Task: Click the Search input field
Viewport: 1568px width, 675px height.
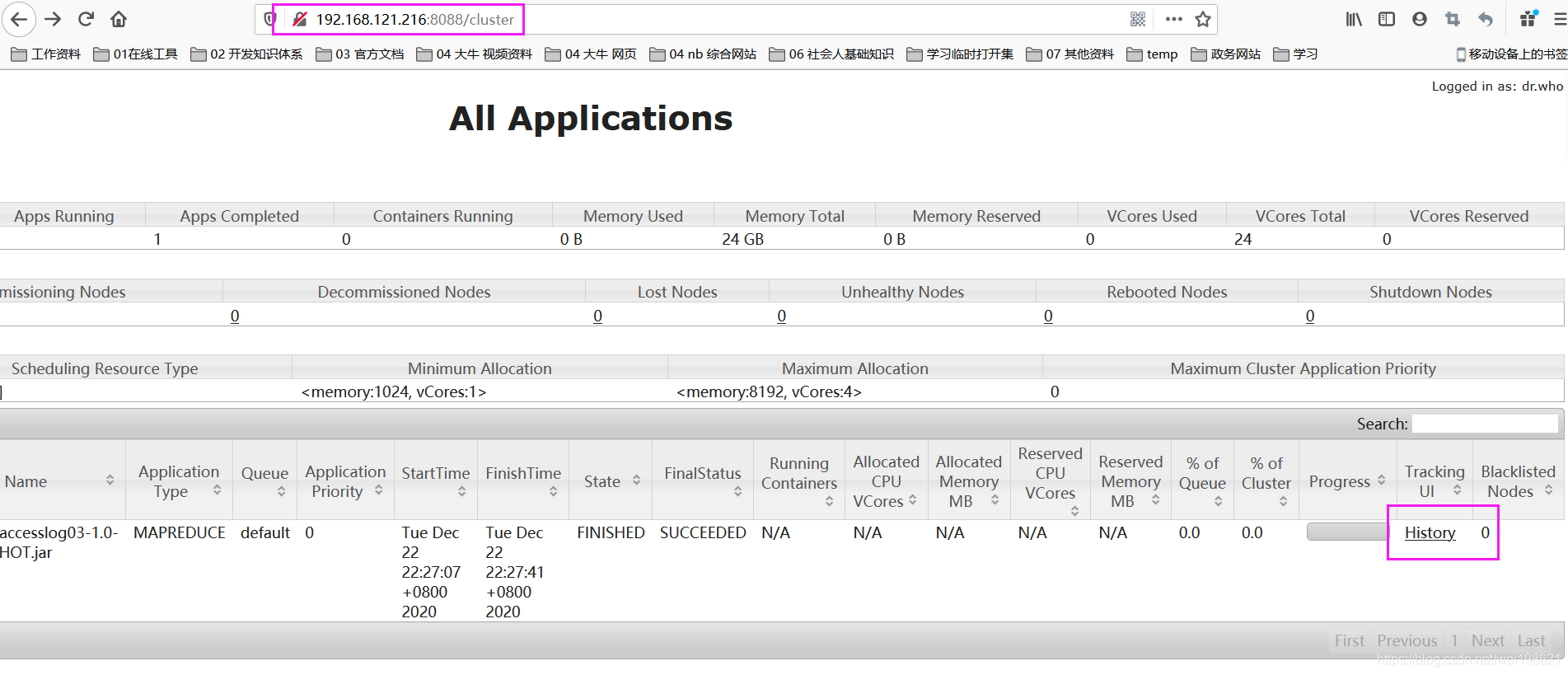Action: [1485, 424]
